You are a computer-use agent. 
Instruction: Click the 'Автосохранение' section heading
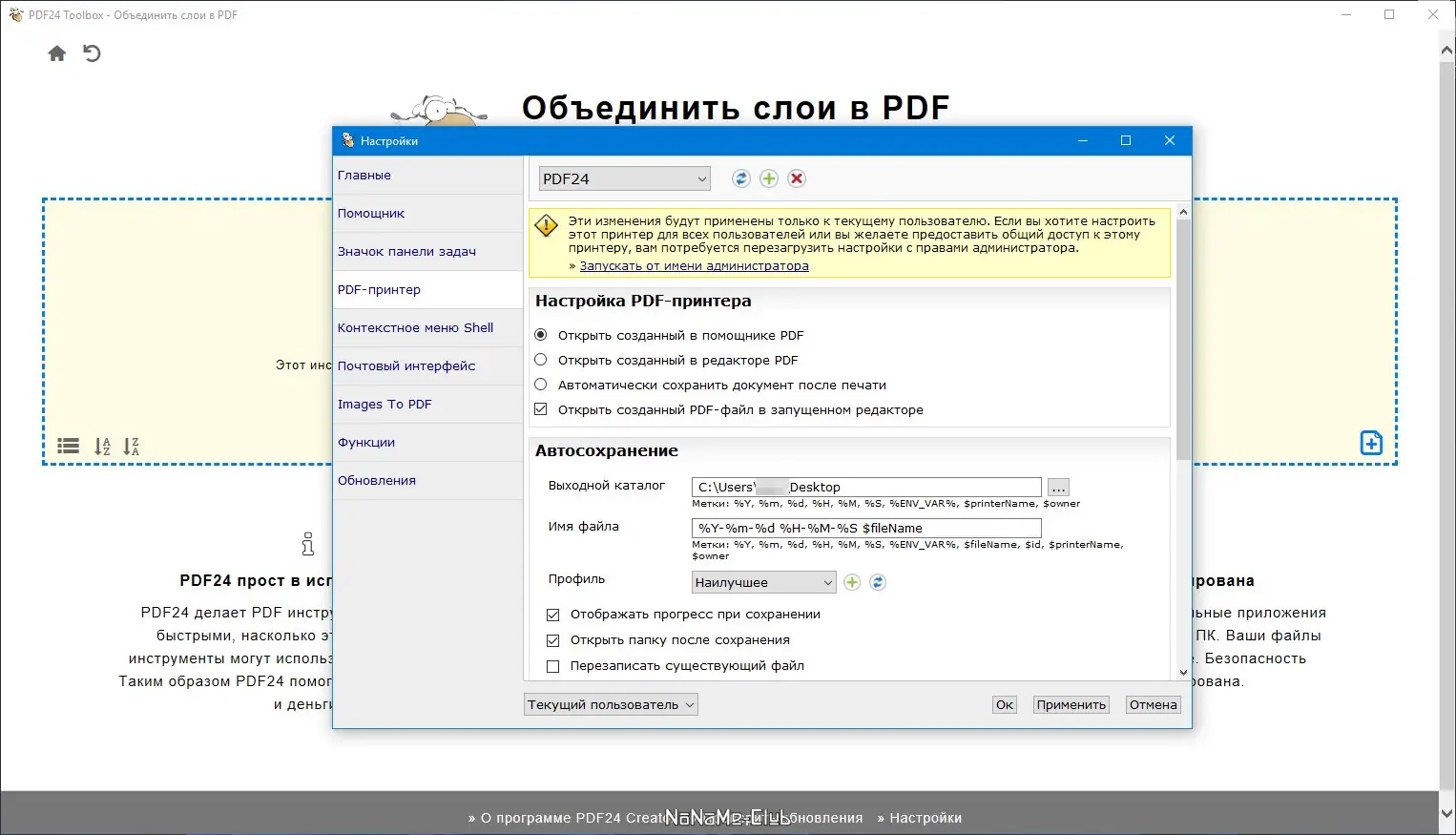[607, 450]
